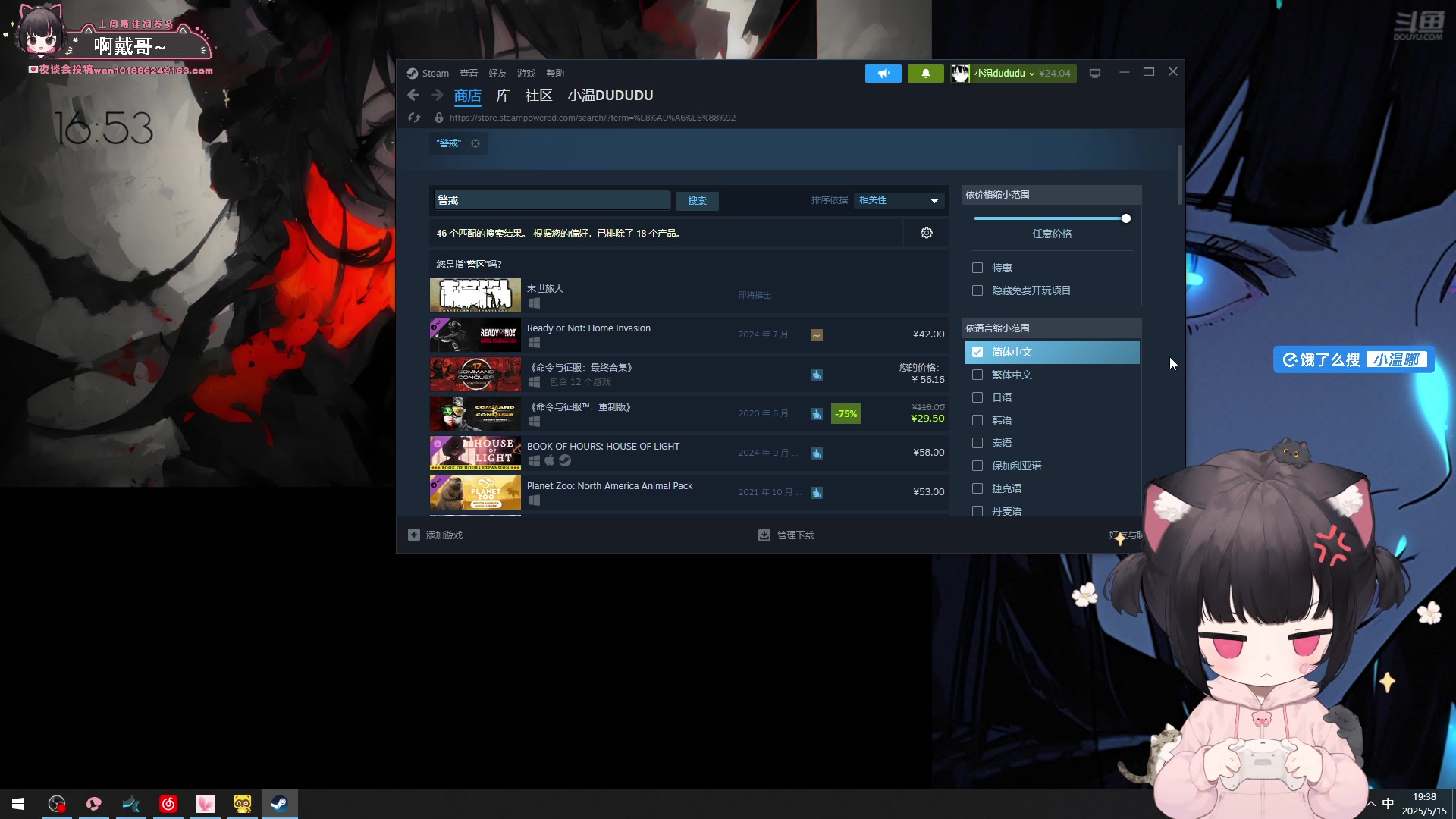The width and height of the screenshot is (1456, 819).
Task: Open the 相关性 sort dropdown
Action: pos(899,200)
